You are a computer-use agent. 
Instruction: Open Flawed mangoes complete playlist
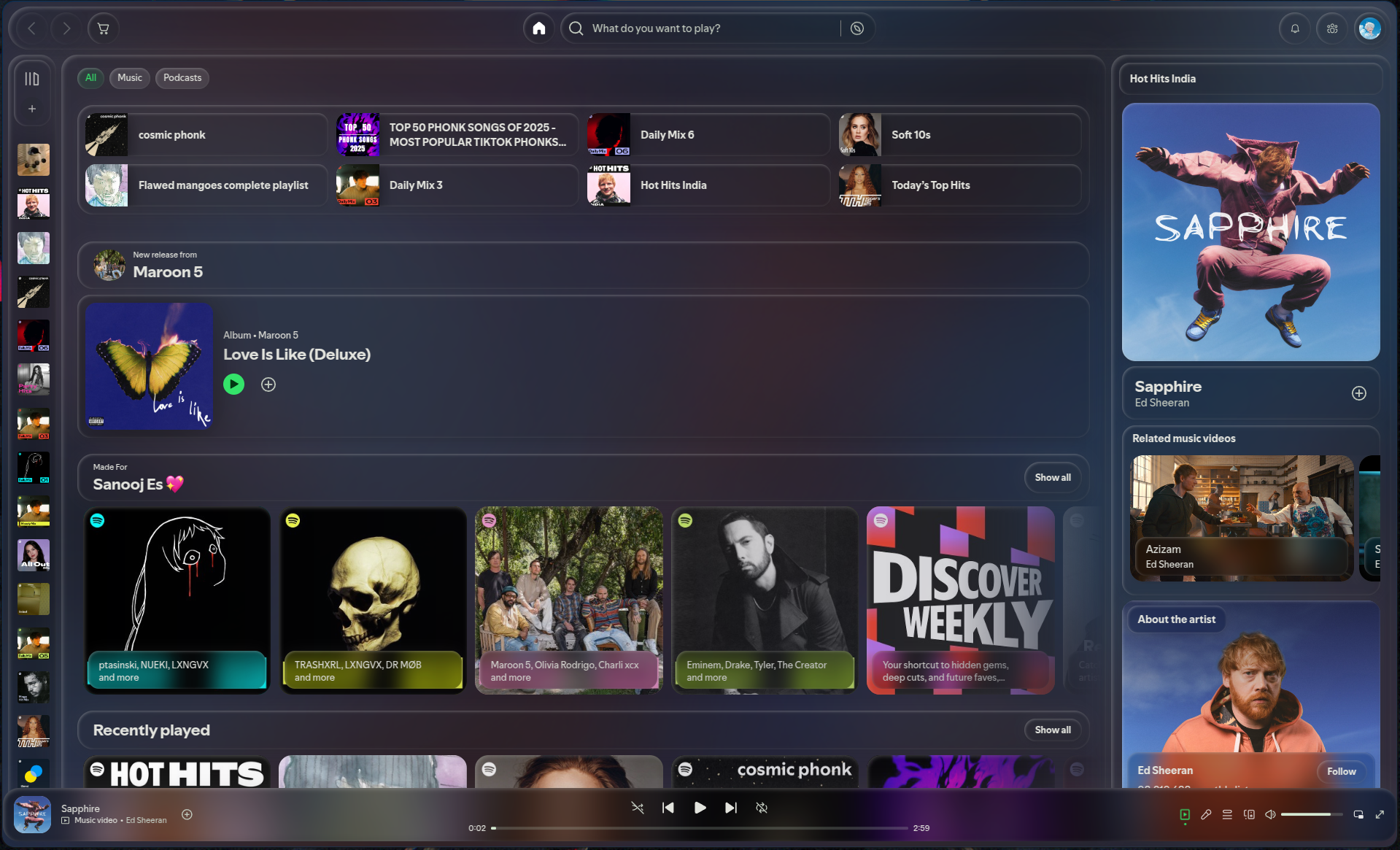206,185
